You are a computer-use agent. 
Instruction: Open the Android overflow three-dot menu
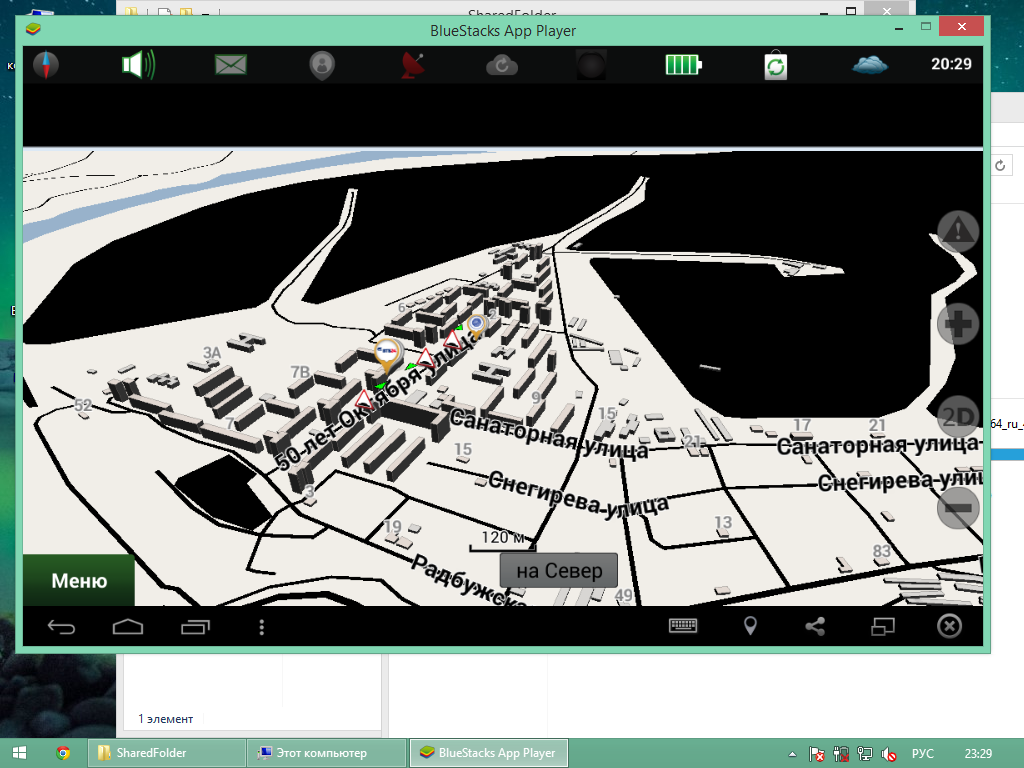coord(262,627)
